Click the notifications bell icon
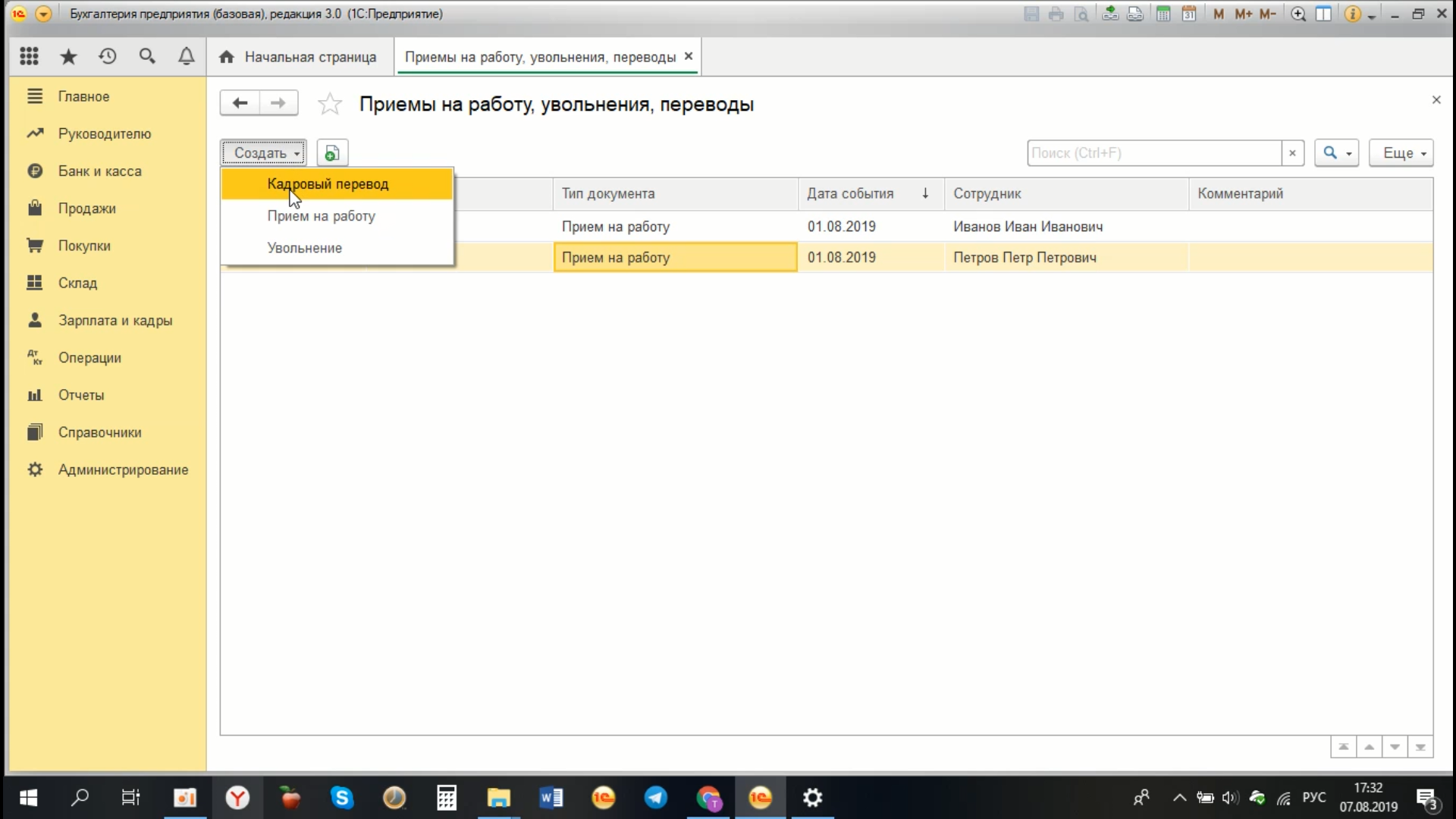 [186, 56]
